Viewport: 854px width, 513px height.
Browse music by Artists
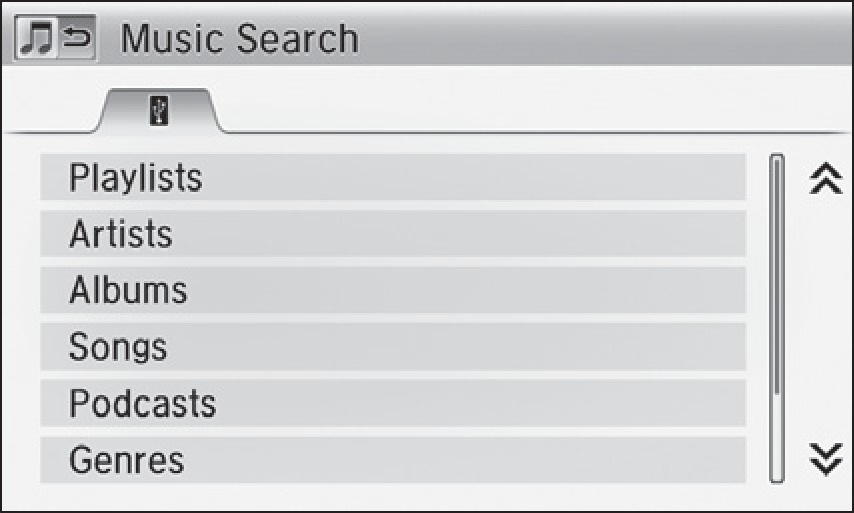pos(393,234)
